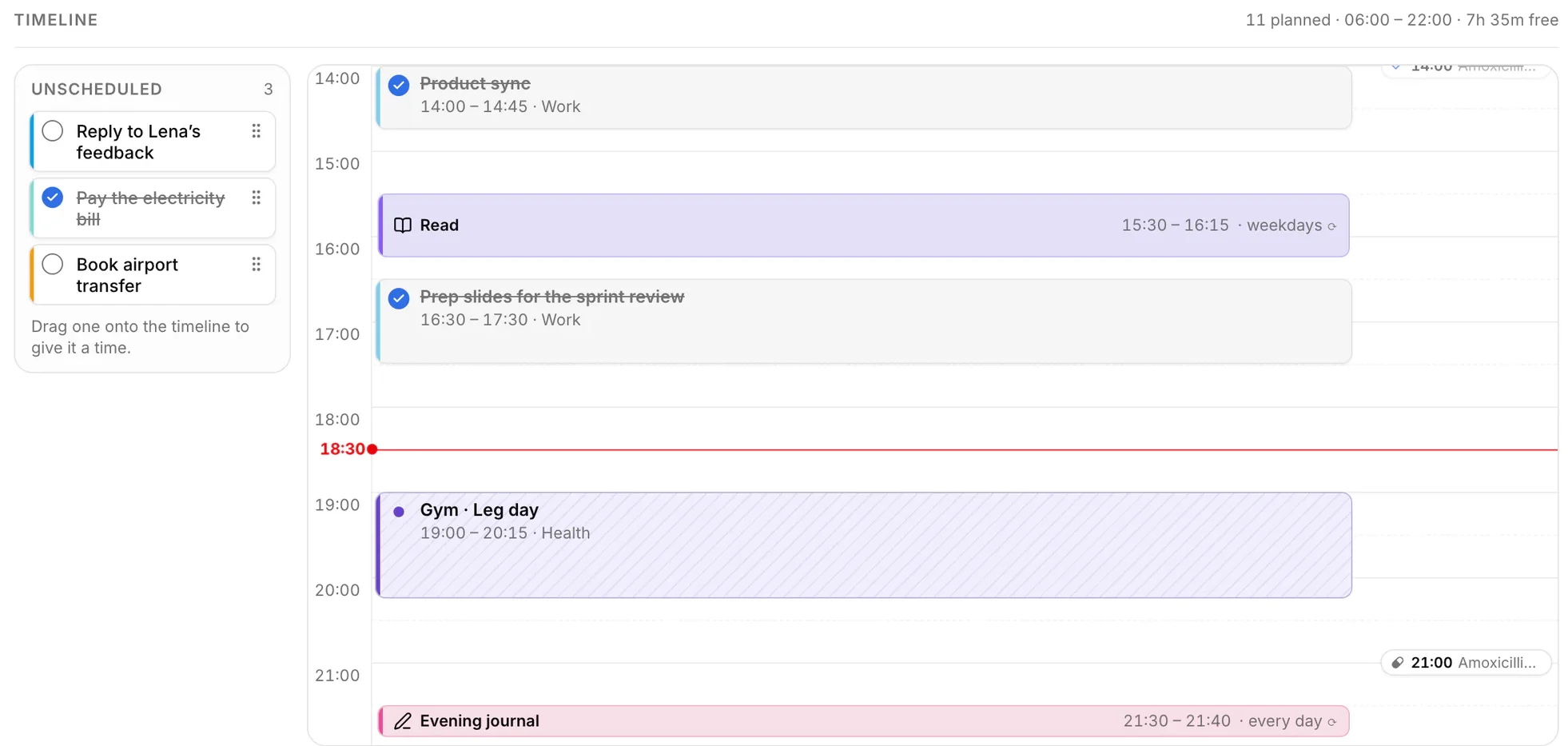Uncheck Prep slides for the sprint review
1568x746 pixels.
[399, 298]
